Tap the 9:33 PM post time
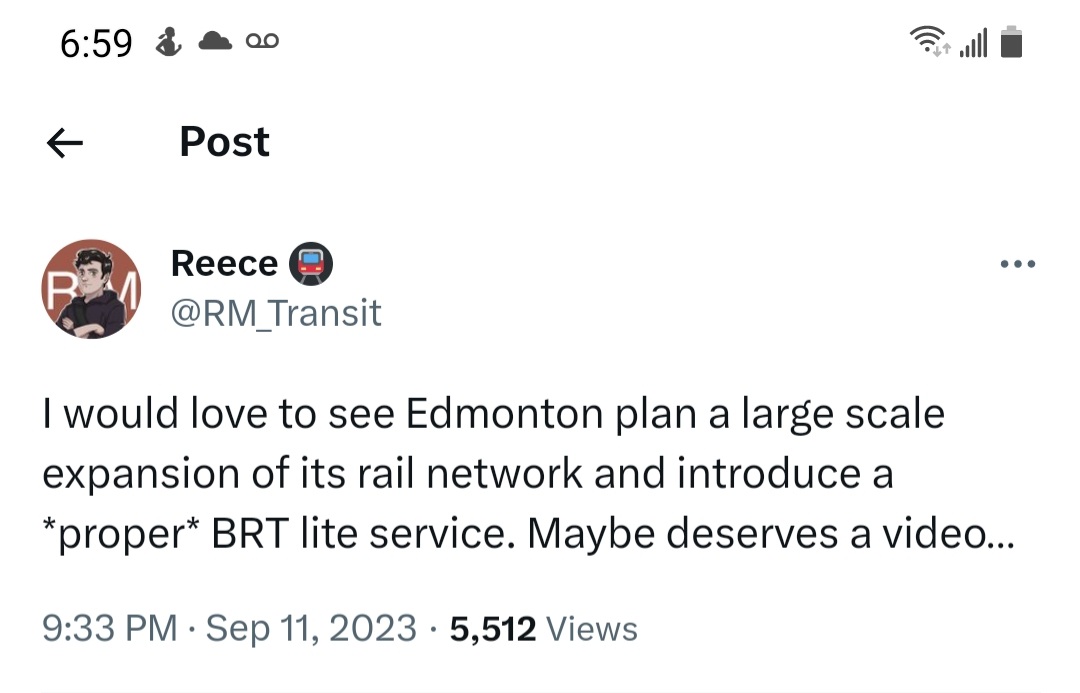1080x693 pixels. pos(109,628)
